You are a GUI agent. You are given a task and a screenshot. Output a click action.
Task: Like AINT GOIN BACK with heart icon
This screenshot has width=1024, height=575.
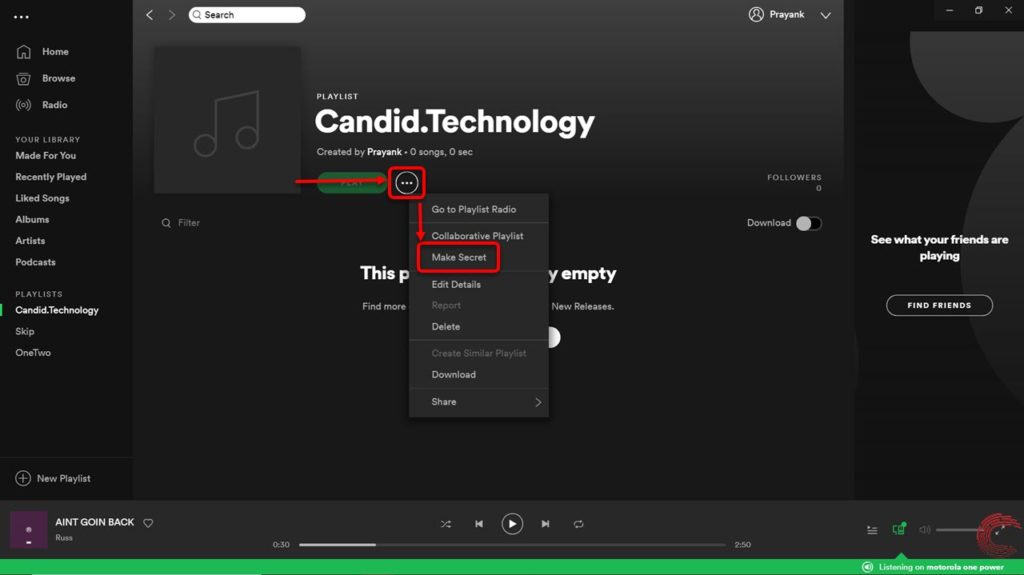tap(148, 523)
